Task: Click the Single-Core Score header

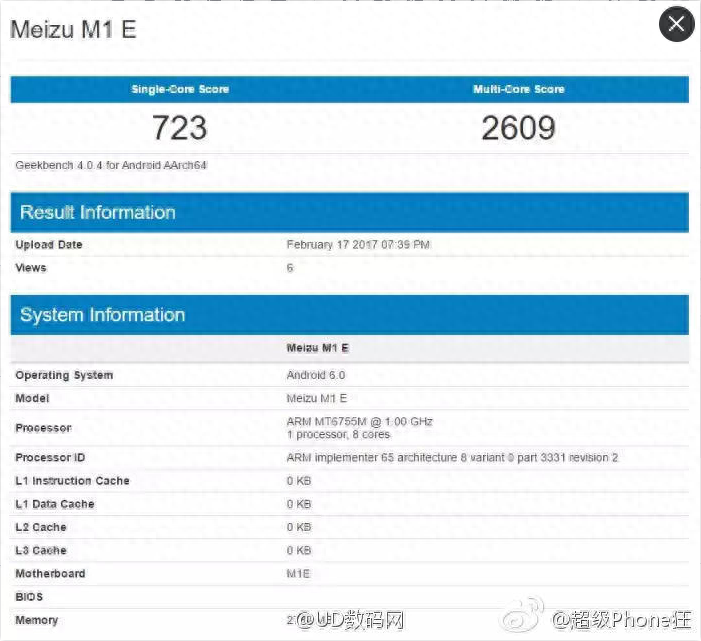Action: [180, 89]
